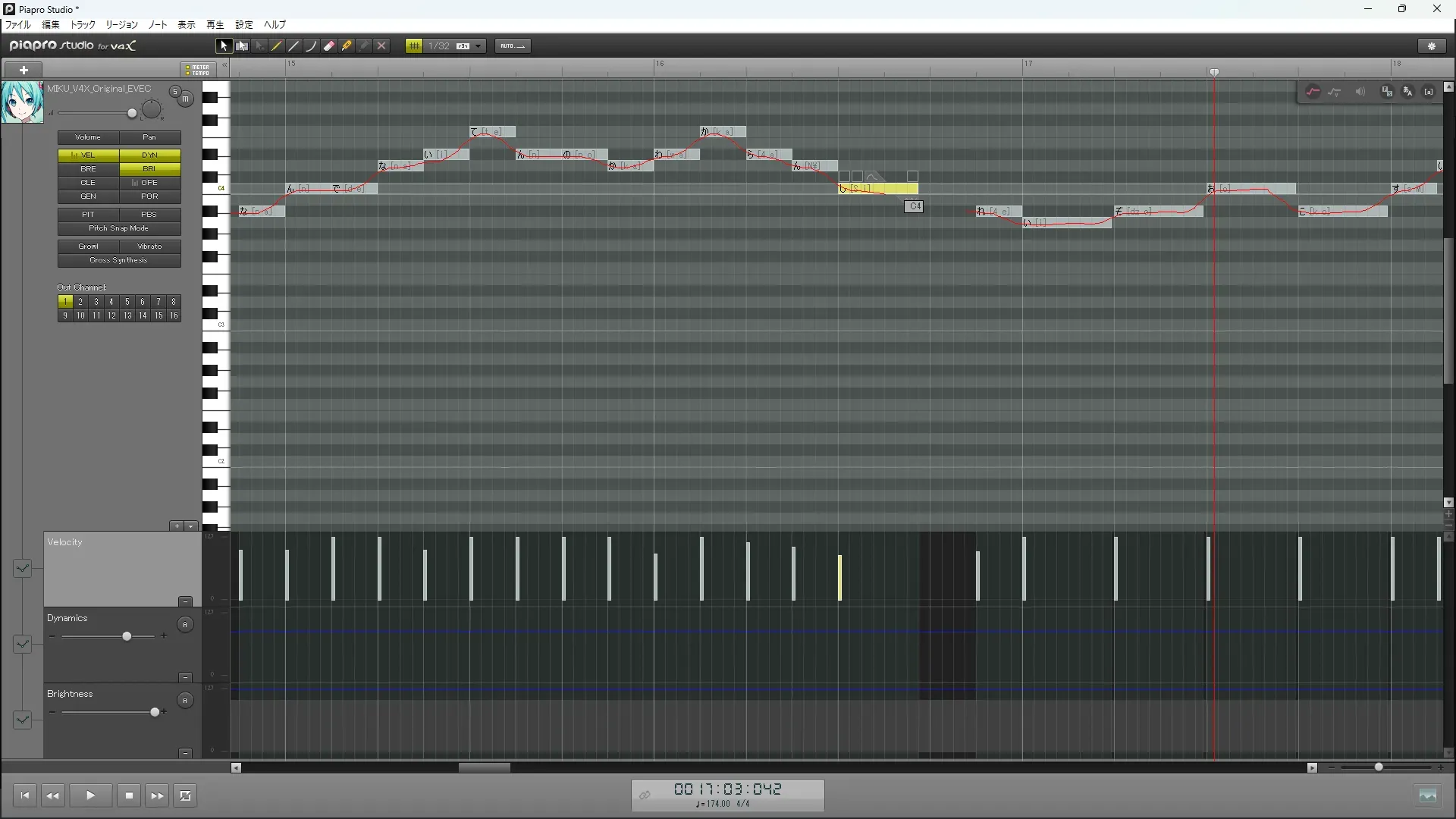
Task: Click the Cross Synthesis button
Action: click(x=119, y=260)
